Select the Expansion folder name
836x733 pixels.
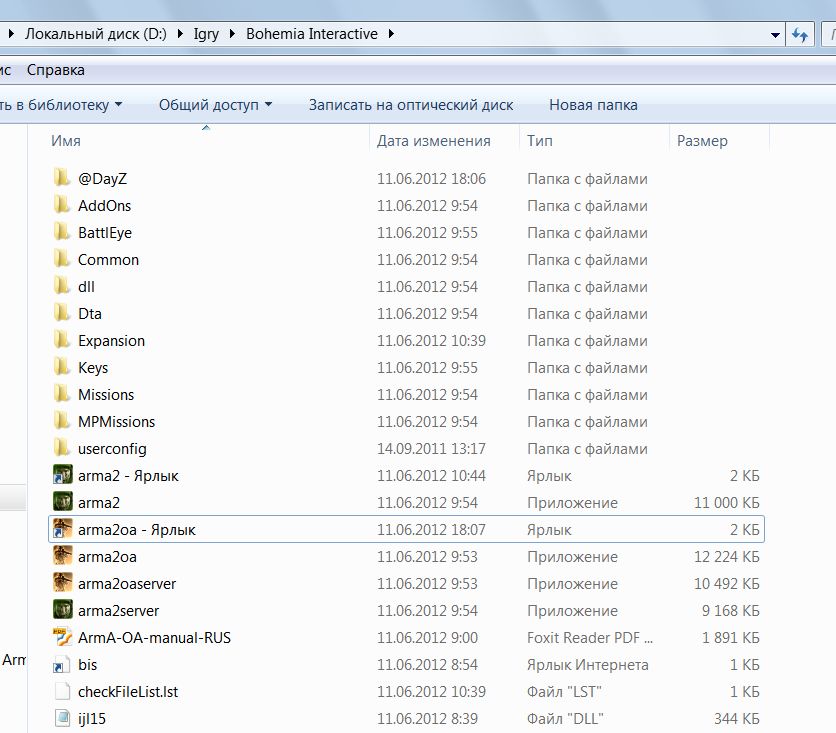click(111, 341)
